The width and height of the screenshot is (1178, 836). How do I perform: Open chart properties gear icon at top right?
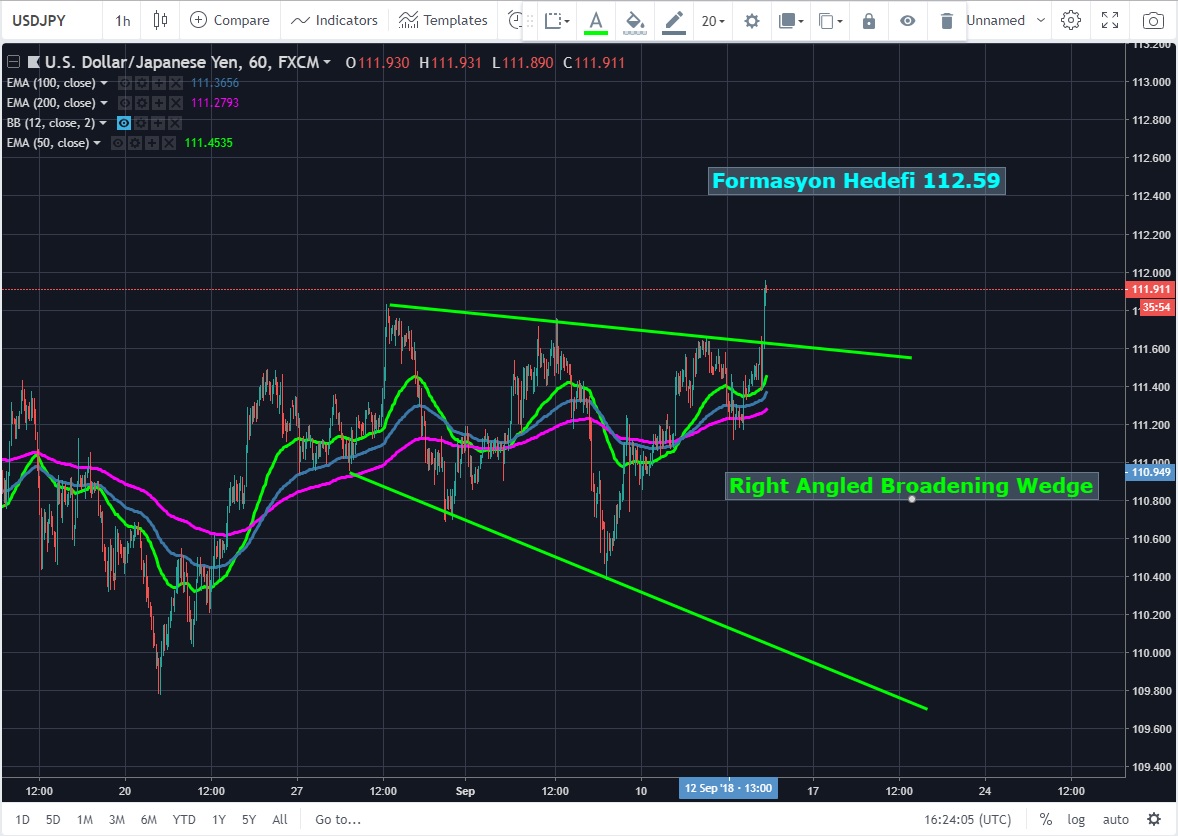click(x=1071, y=20)
